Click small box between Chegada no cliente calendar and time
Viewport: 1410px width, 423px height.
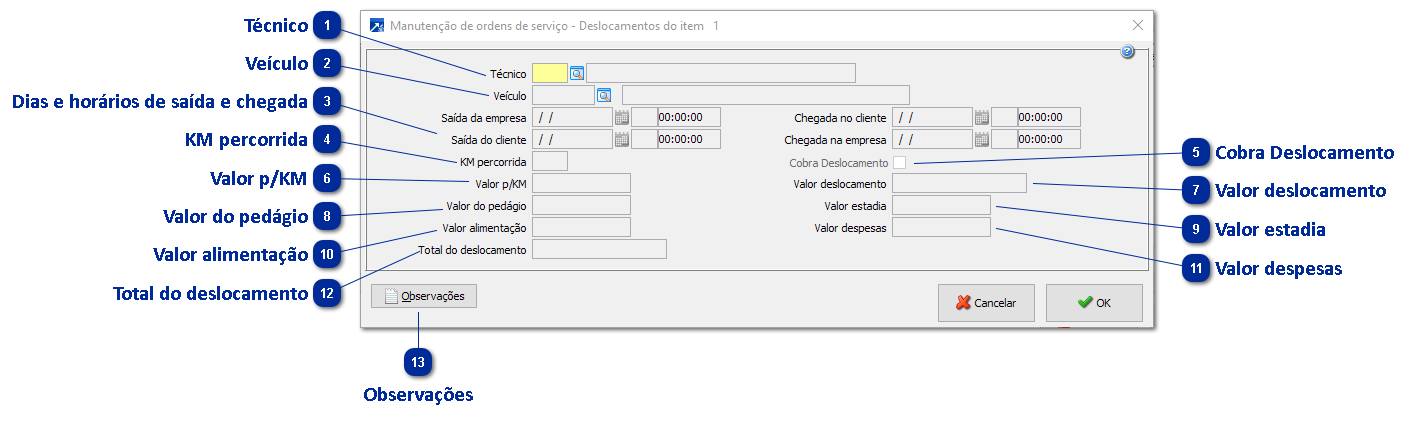click(1003, 117)
